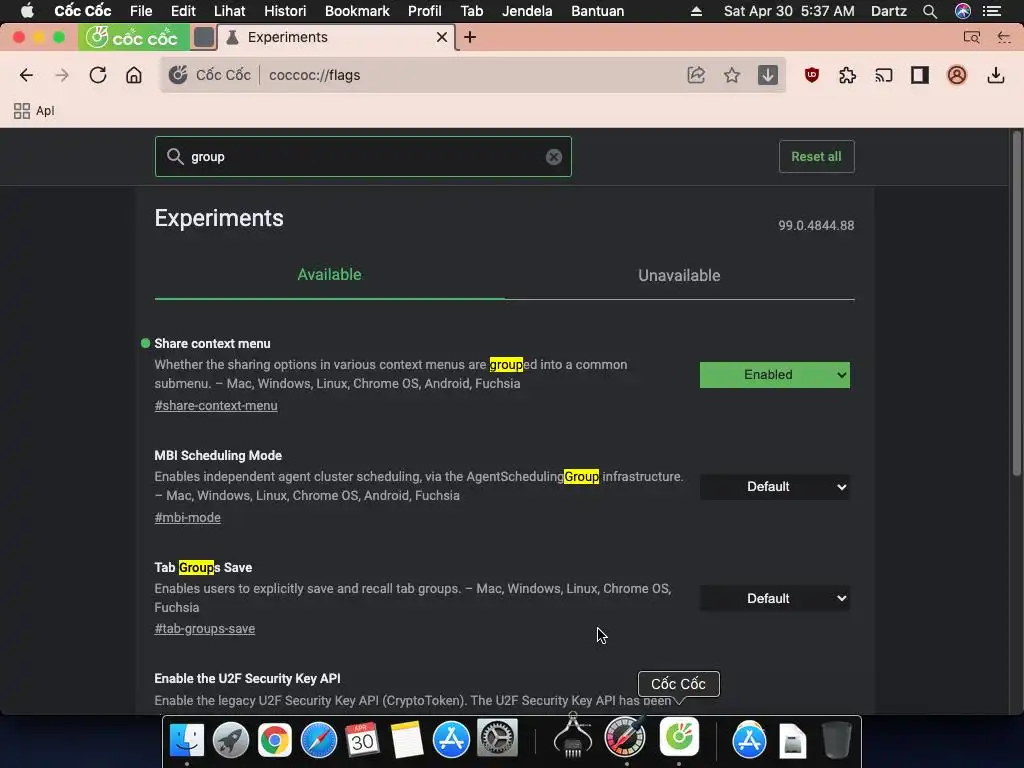The height and width of the screenshot is (768, 1024).
Task: Go back with the back arrow
Action: tap(26, 75)
